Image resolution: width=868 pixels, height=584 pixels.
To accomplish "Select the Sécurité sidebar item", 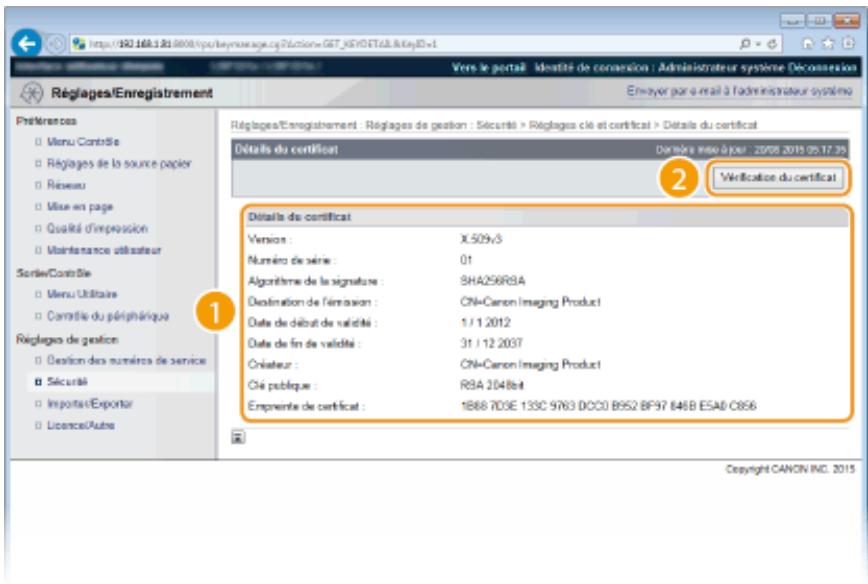I will click(67, 382).
